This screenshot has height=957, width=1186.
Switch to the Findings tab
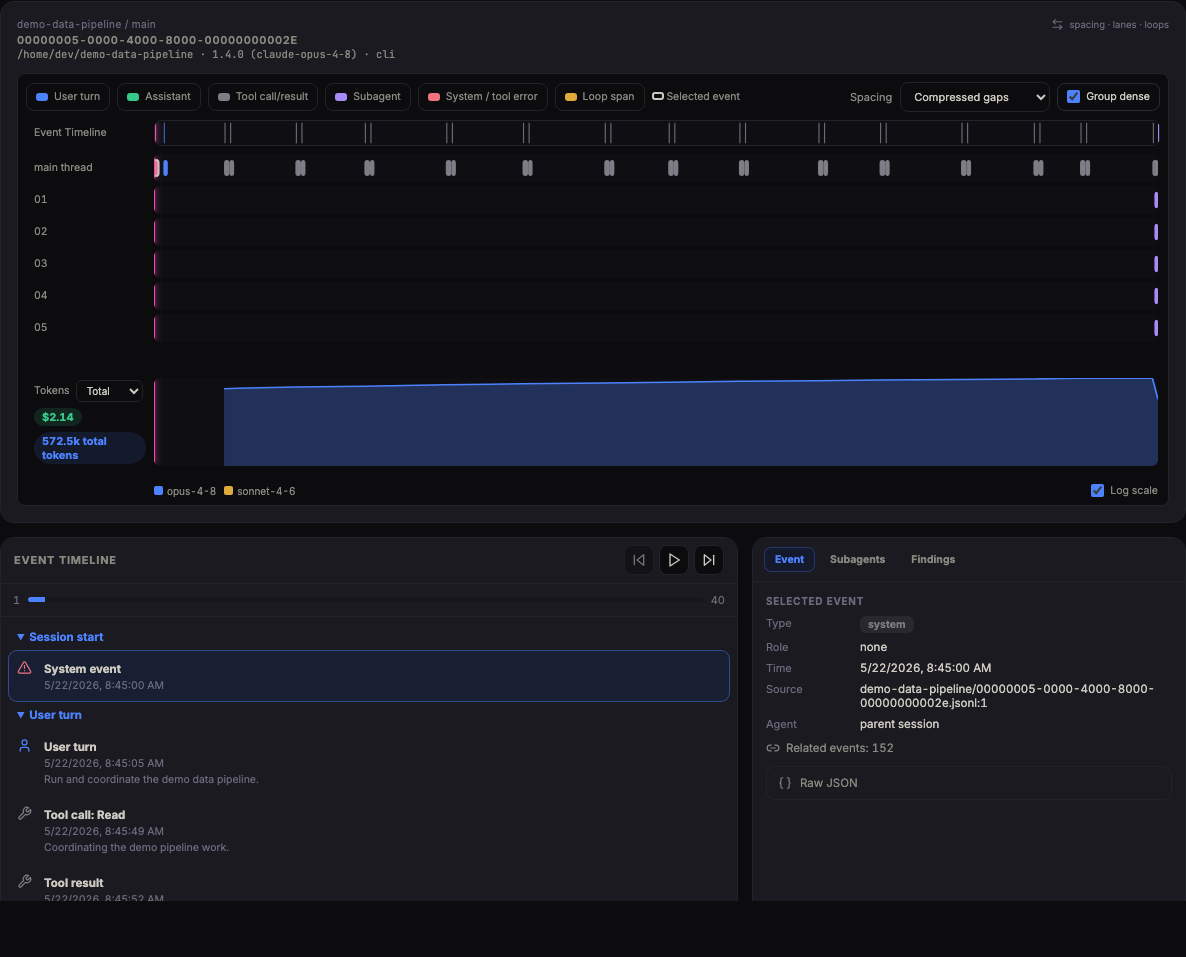[x=933, y=559]
